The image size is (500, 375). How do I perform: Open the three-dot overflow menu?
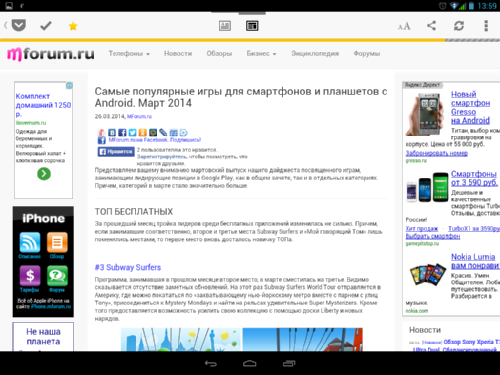coord(486,26)
